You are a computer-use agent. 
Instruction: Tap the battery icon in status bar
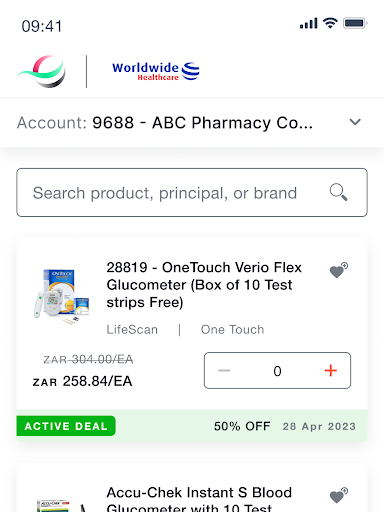click(355, 23)
